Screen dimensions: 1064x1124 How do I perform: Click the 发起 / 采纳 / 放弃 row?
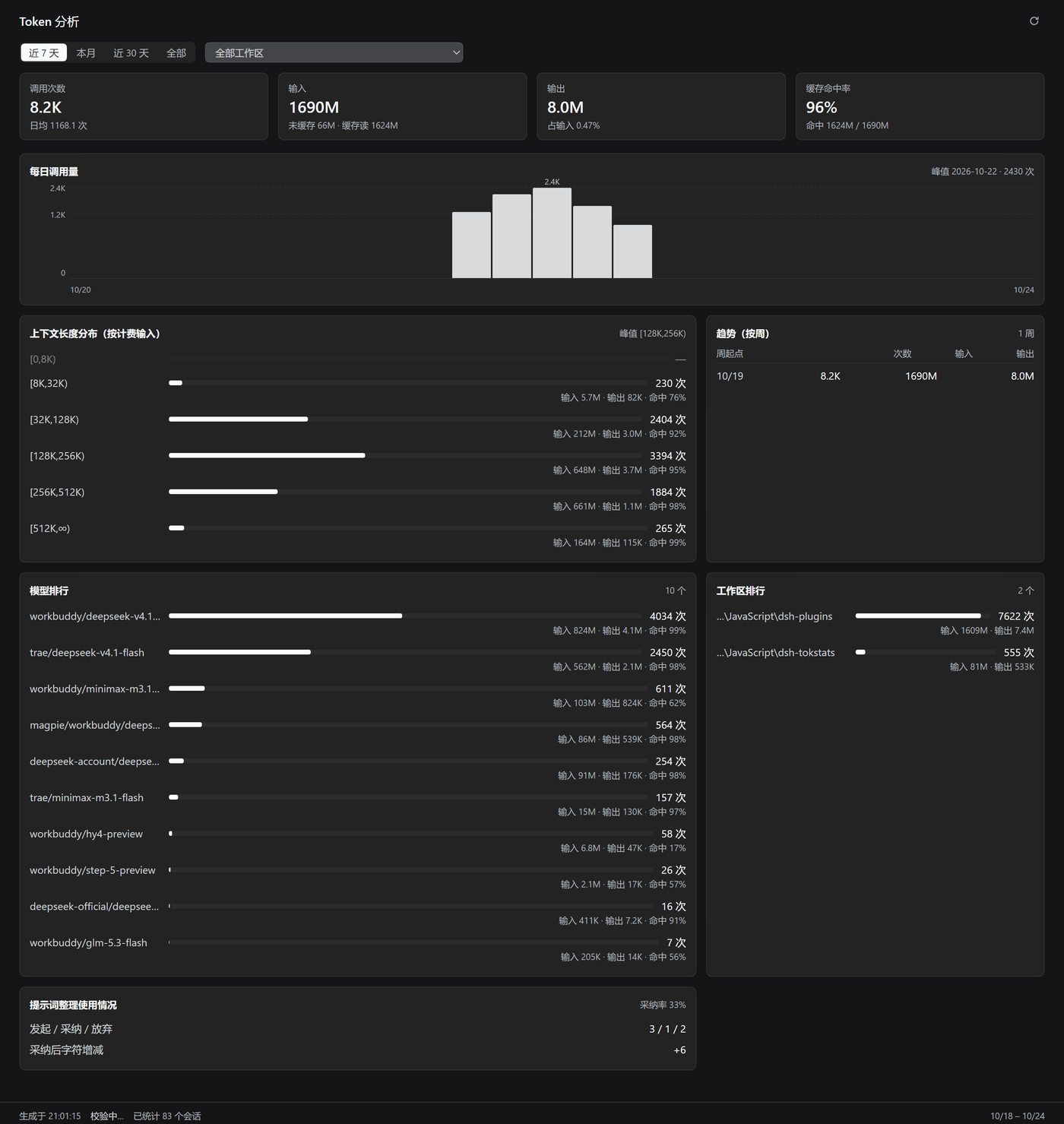[x=357, y=1029]
